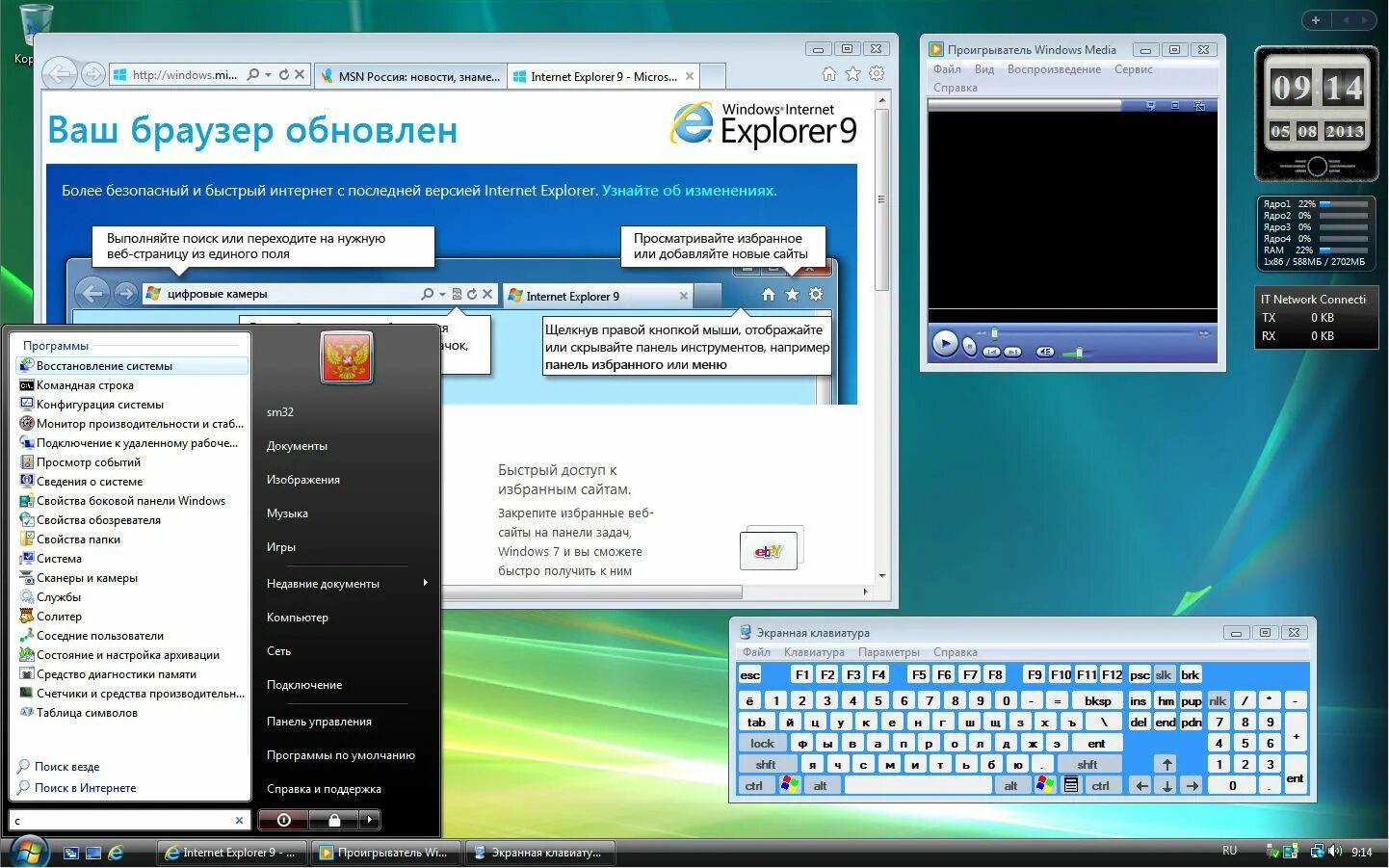
Task: Click the Forward arrow in Internet Explorer
Action: [92, 74]
